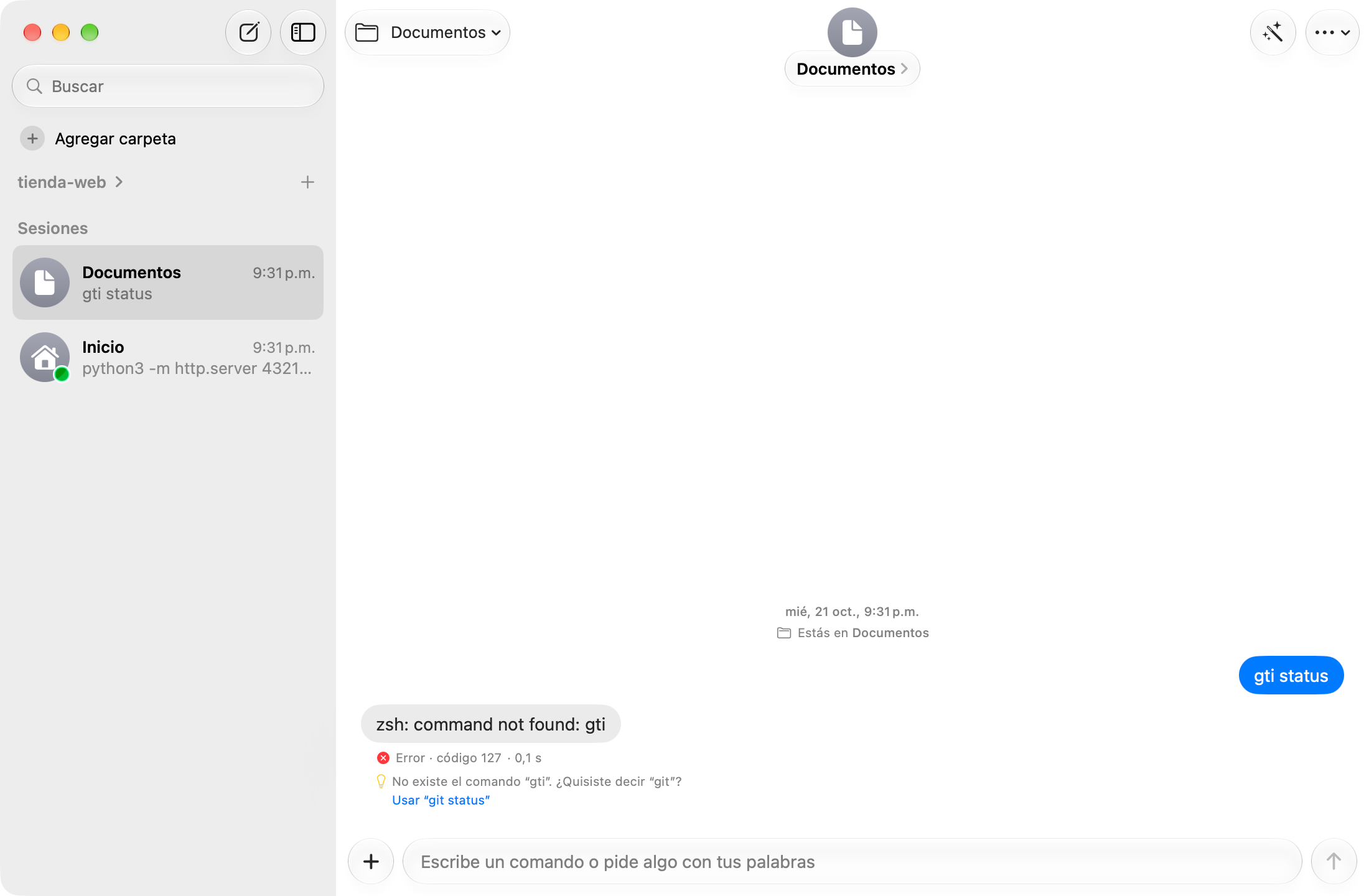Viewport: 1369px width, 896px height.
Task: Add a session to tienda-web
Action: 307,182
